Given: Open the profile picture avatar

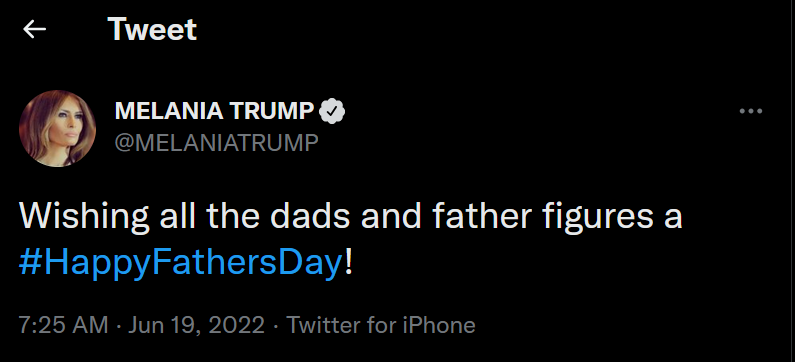Looking at the screenshot, I should coord(57,128).
